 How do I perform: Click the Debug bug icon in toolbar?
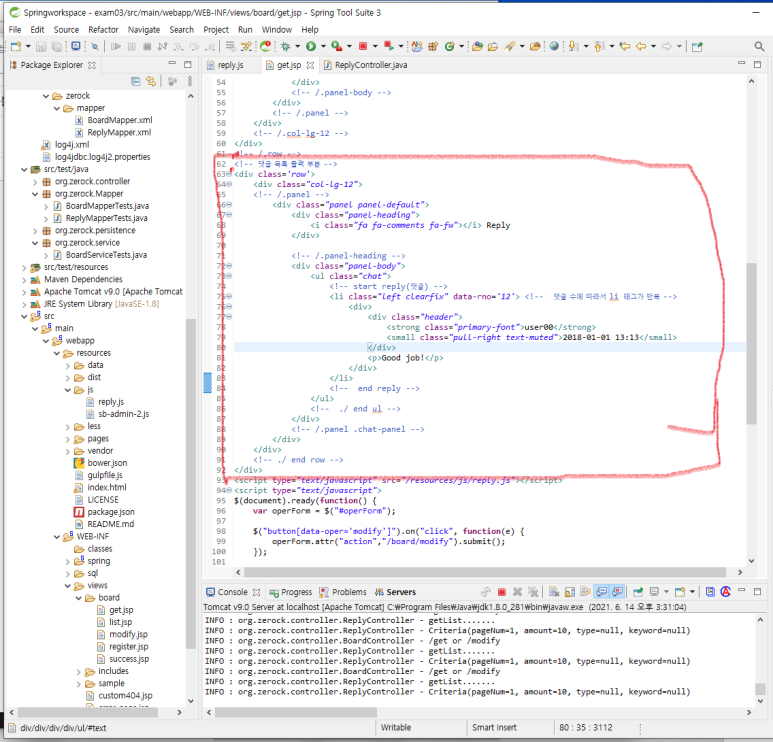tap(285, 46)
